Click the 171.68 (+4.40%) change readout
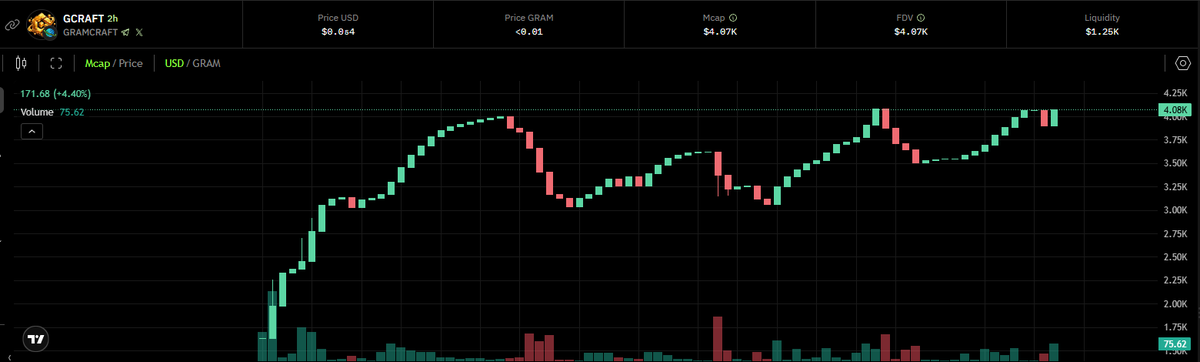Image resolution: width=1200 pixels, height=362 pixels. click(56, 94)
